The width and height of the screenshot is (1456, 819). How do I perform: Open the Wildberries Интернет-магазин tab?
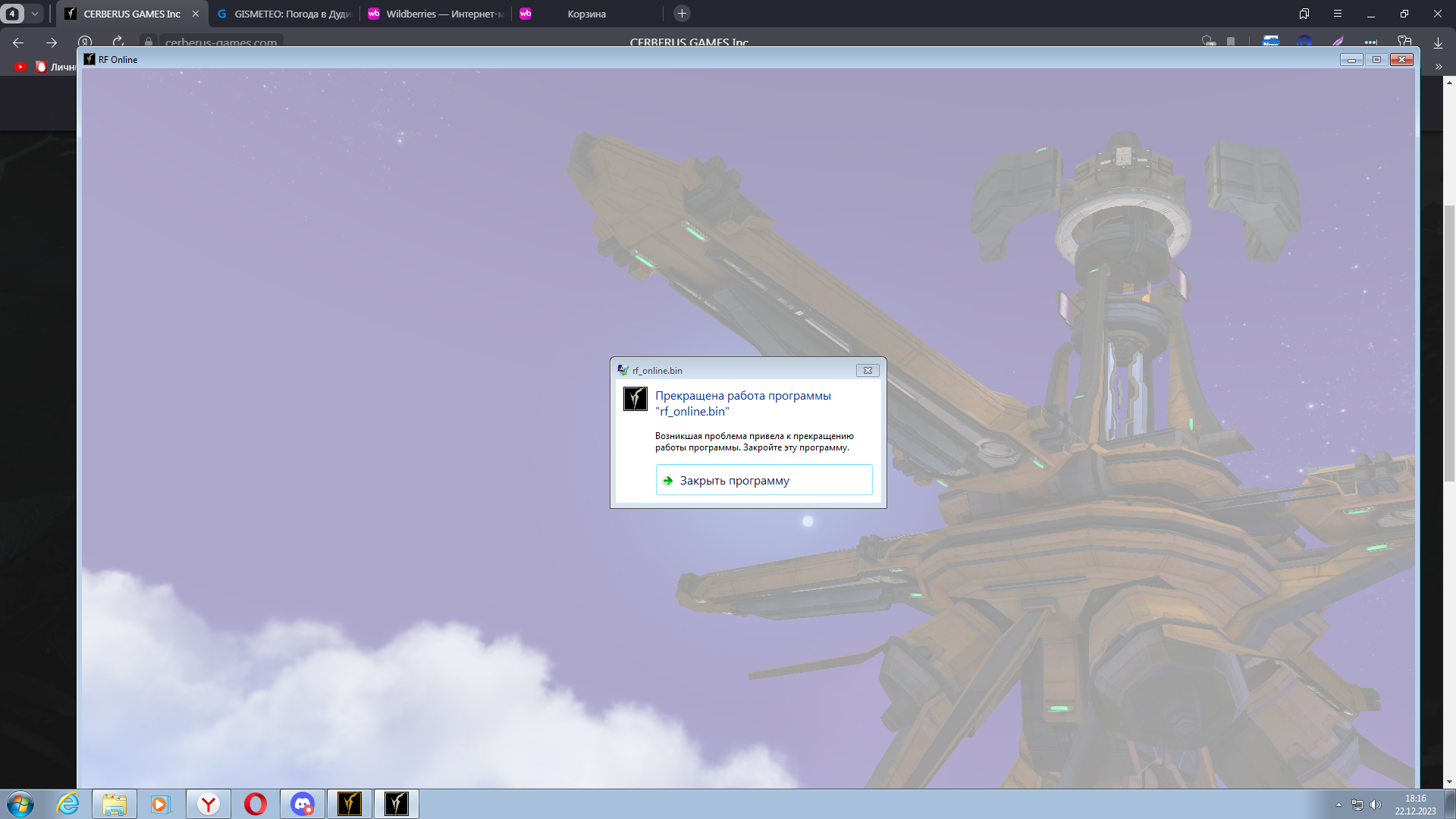436,14
